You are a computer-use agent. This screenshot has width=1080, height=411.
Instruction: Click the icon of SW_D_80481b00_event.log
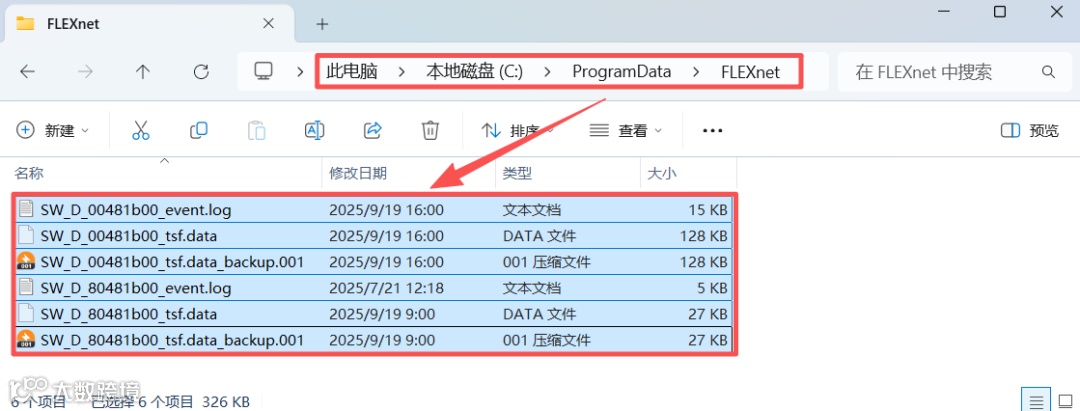click(26, 288)
